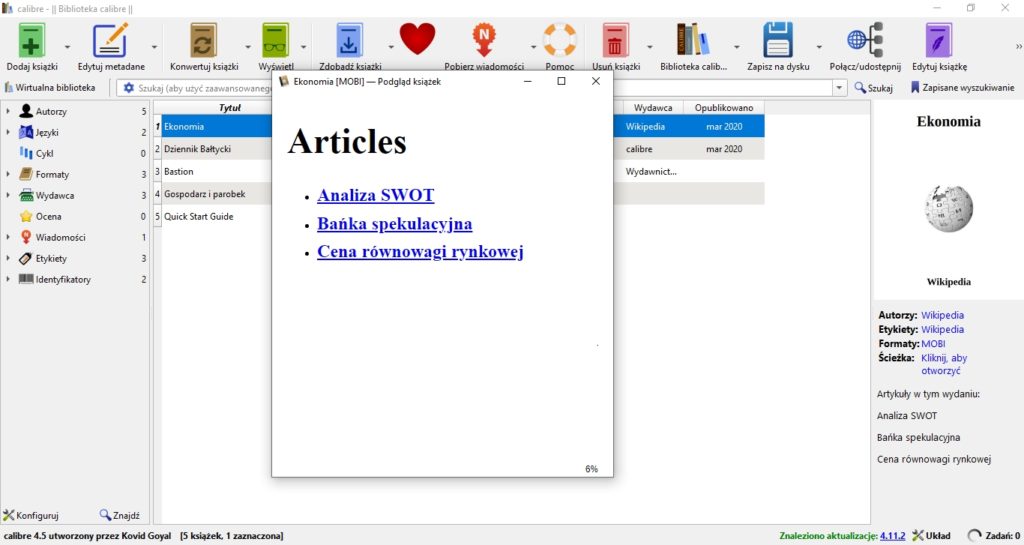This screenshot has width=1024, height=545.
Task: Click MOBI format link in details
Action: [933, 344]
